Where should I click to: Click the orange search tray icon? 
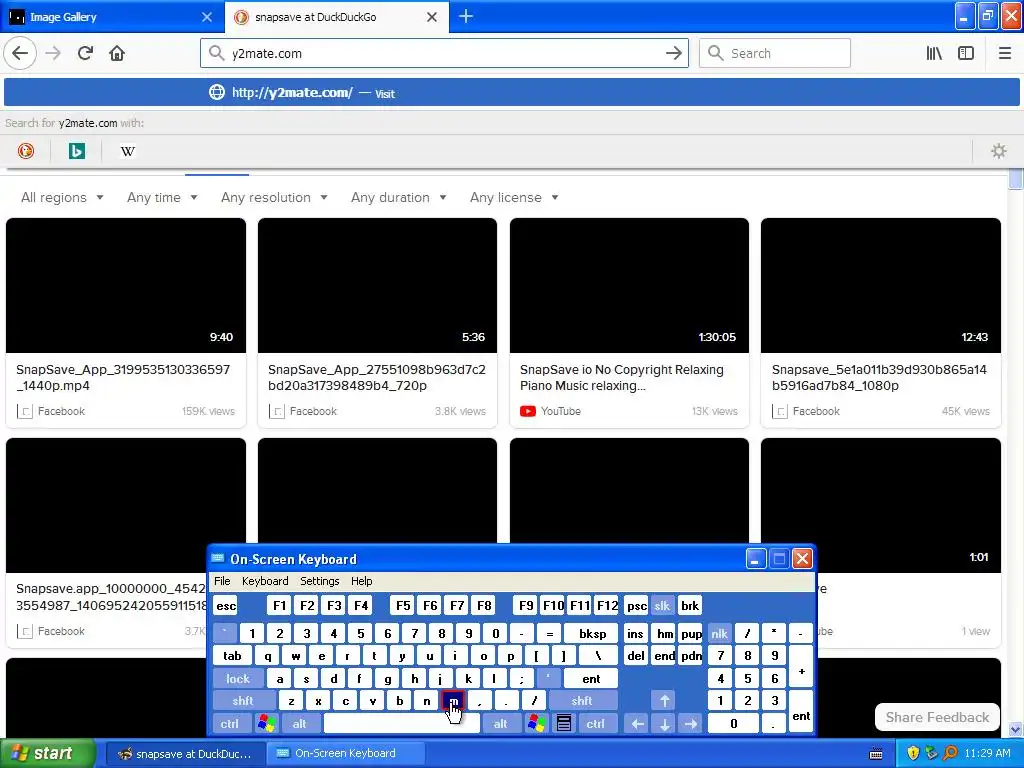(x=950, y=753)
